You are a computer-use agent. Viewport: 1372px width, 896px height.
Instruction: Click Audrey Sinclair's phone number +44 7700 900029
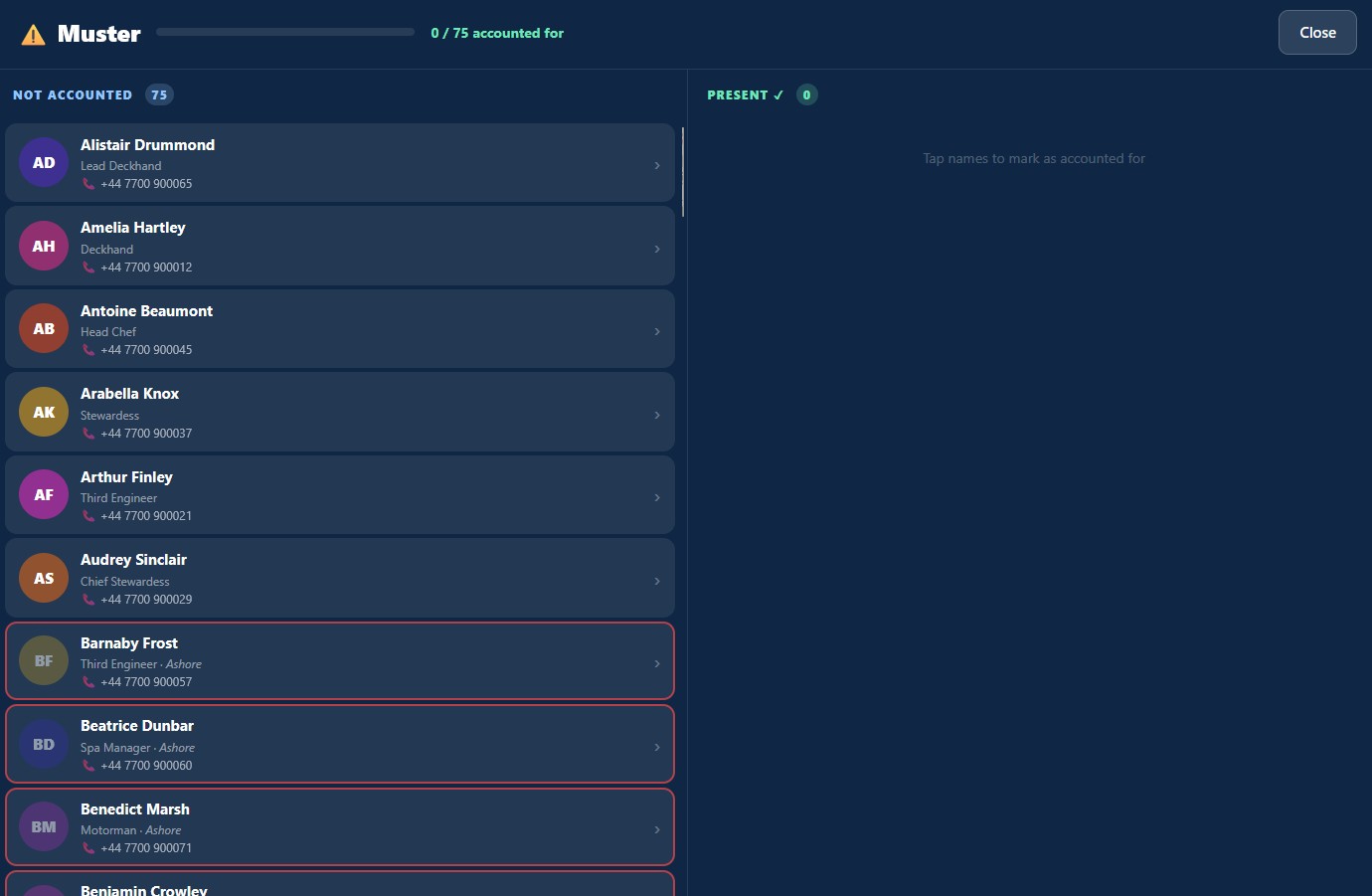point(146,600)
